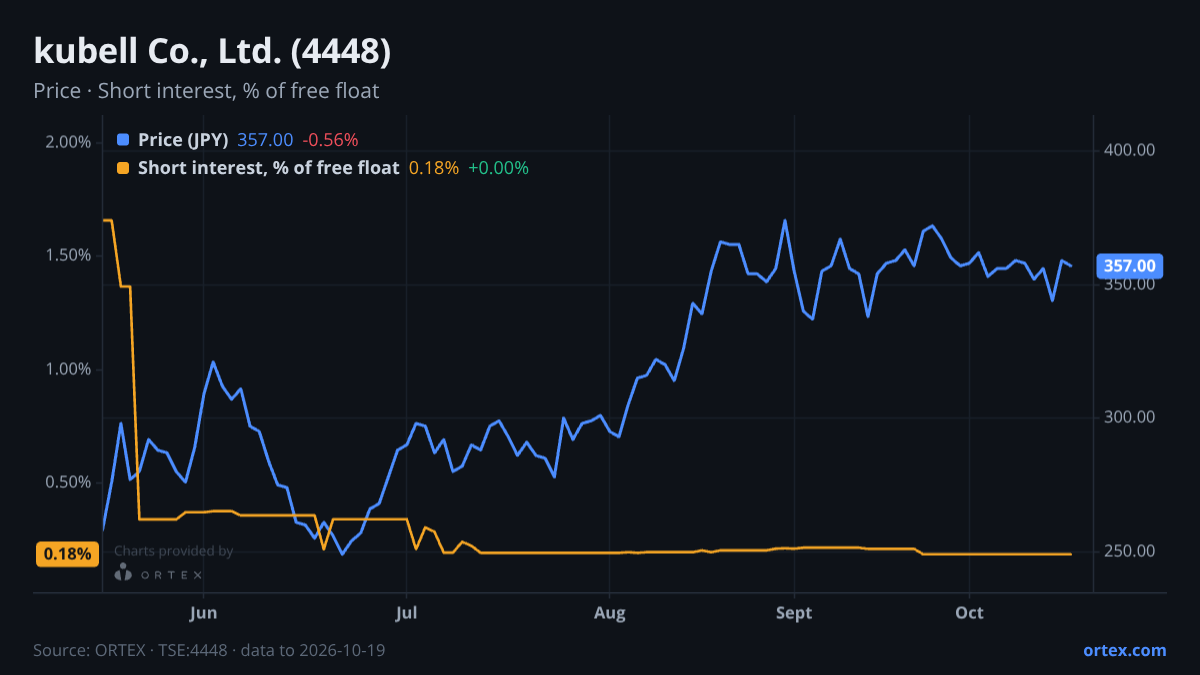
Task: Open the ortex.com link
Action: [1125, 650]
